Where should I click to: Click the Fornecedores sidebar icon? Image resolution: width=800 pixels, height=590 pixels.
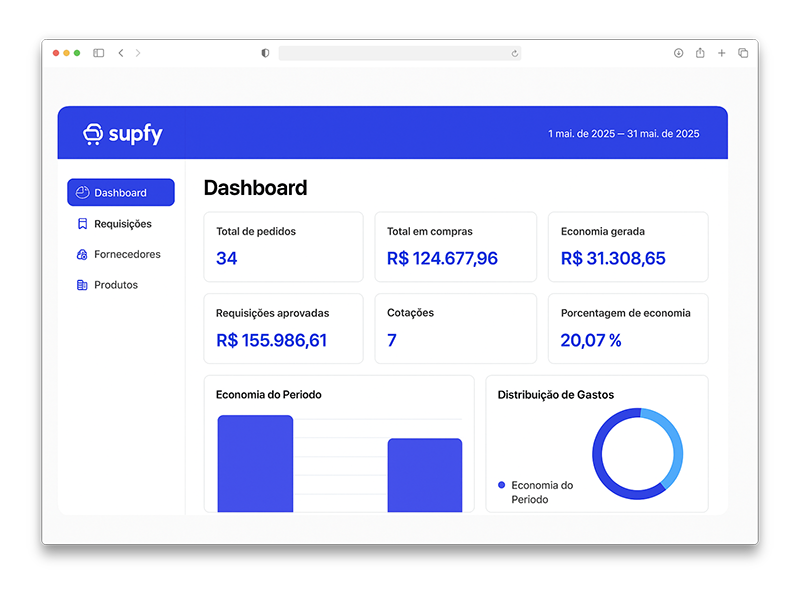click(82, 255)
